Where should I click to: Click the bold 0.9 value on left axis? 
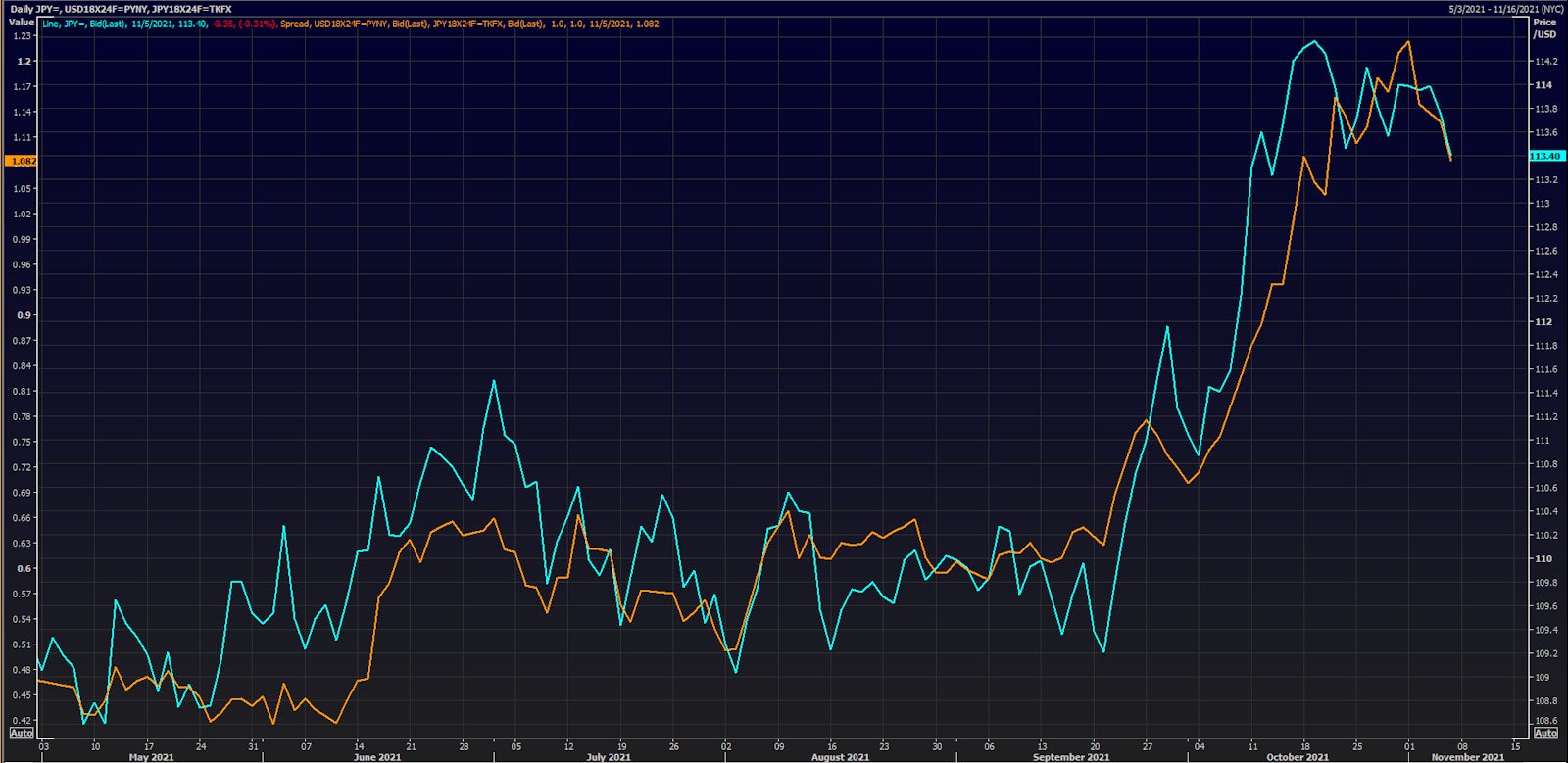[24, 315]
